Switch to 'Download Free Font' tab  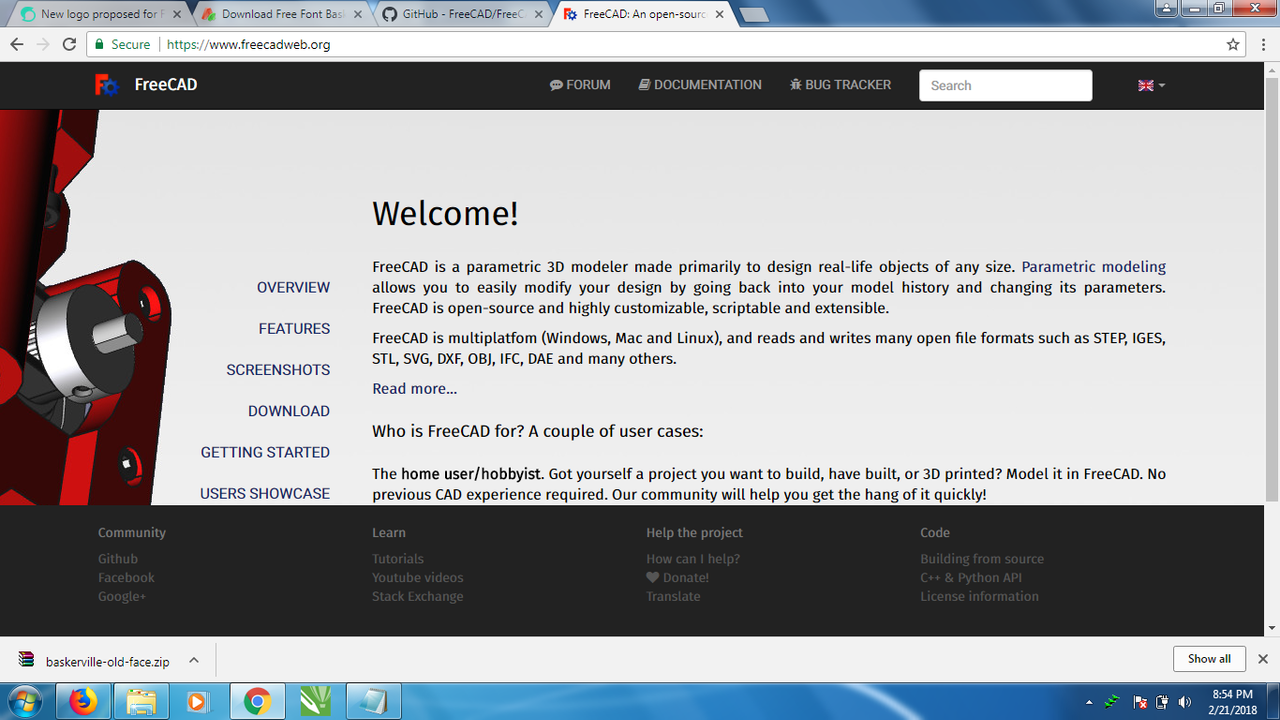click(278, 15)
